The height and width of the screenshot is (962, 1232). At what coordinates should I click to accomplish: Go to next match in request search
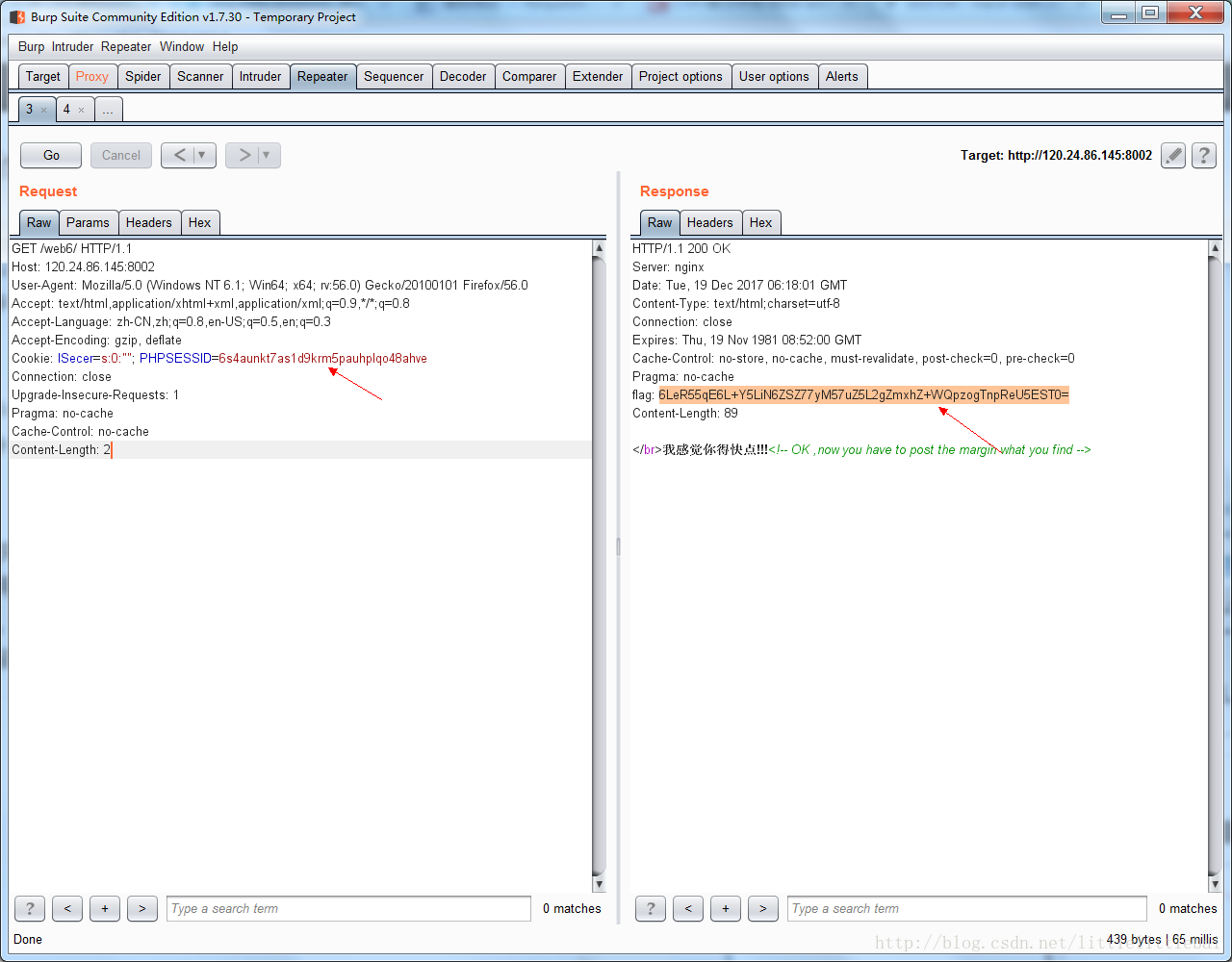pyautogui.click(x=142, y=908)
